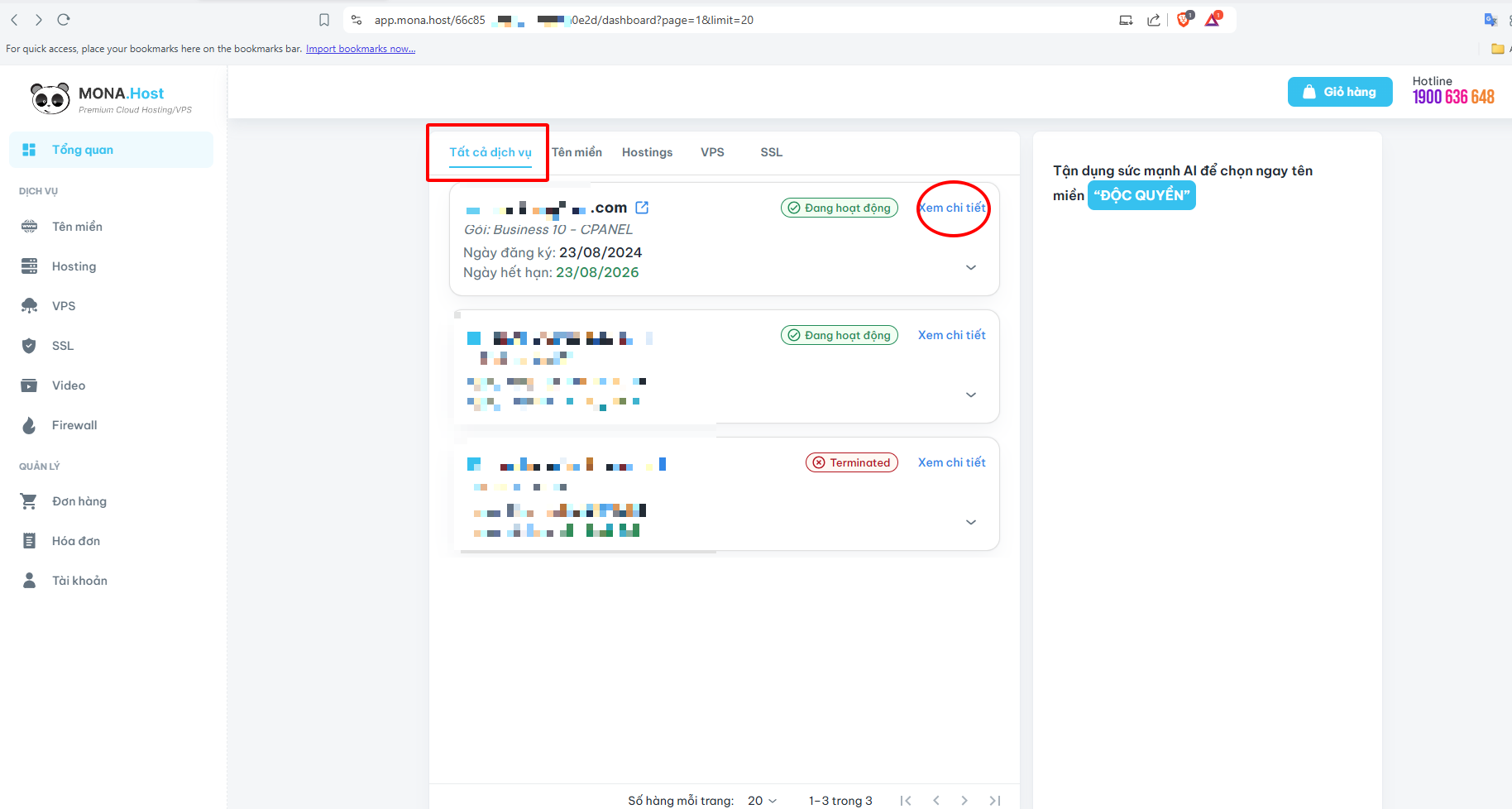Switch to the SSL tab
This screenshot has width=1512, height=809.
click(771, 152)
